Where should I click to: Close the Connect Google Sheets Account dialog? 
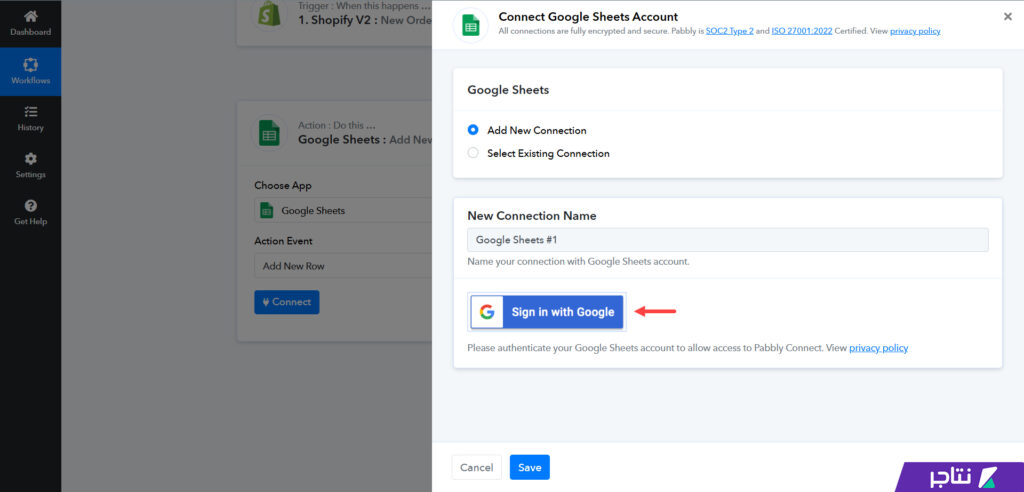pos(1008,17)
